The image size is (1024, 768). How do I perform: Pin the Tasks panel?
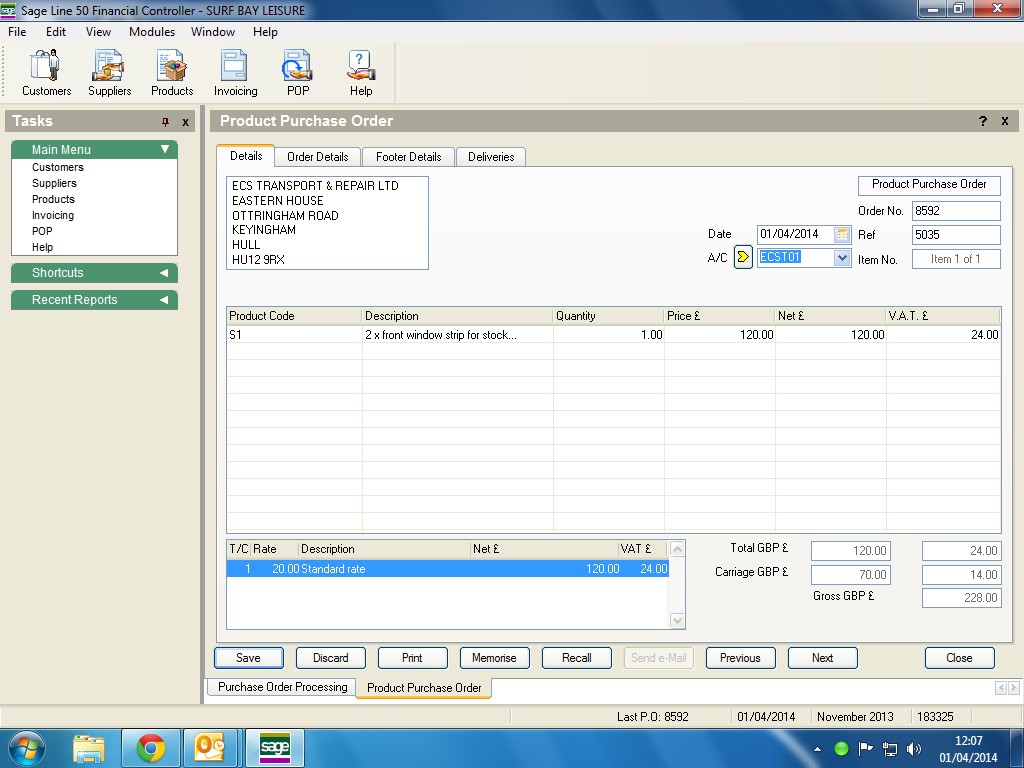coord(166,122)
